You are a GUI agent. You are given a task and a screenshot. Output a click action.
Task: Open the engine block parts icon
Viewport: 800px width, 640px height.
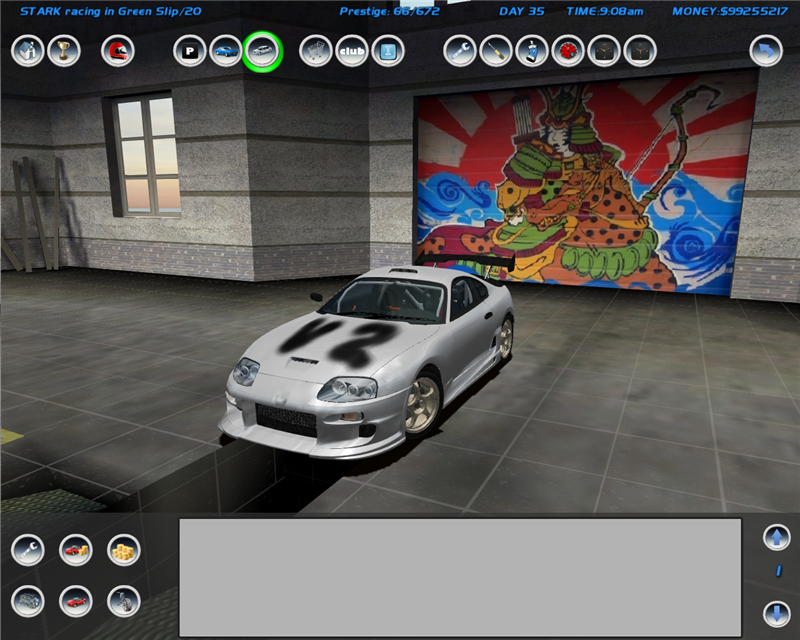28,601
